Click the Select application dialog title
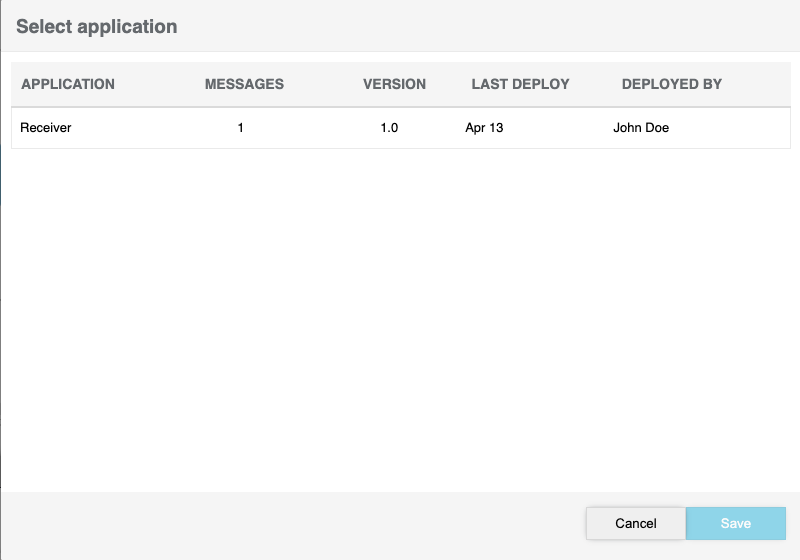 pos(97,27)
